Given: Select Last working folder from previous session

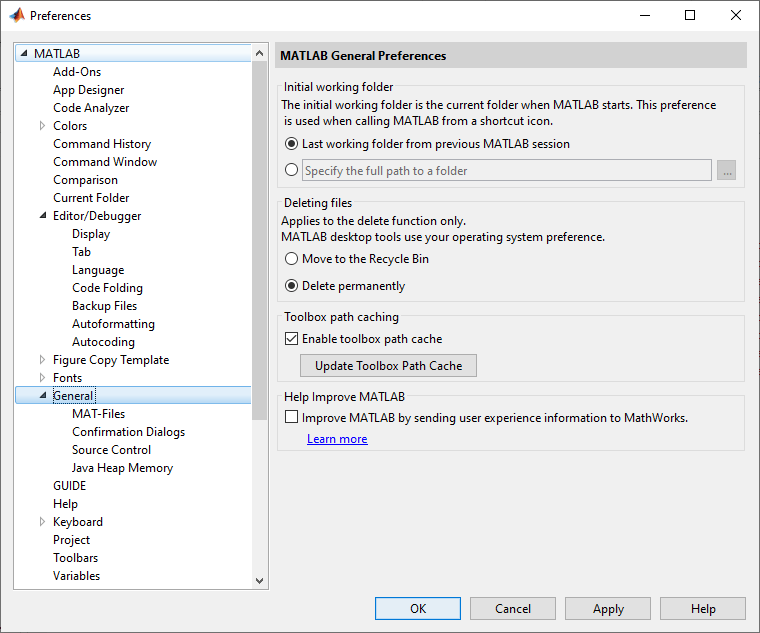Looking at the screenshot, I should click(x=291, y=144).
